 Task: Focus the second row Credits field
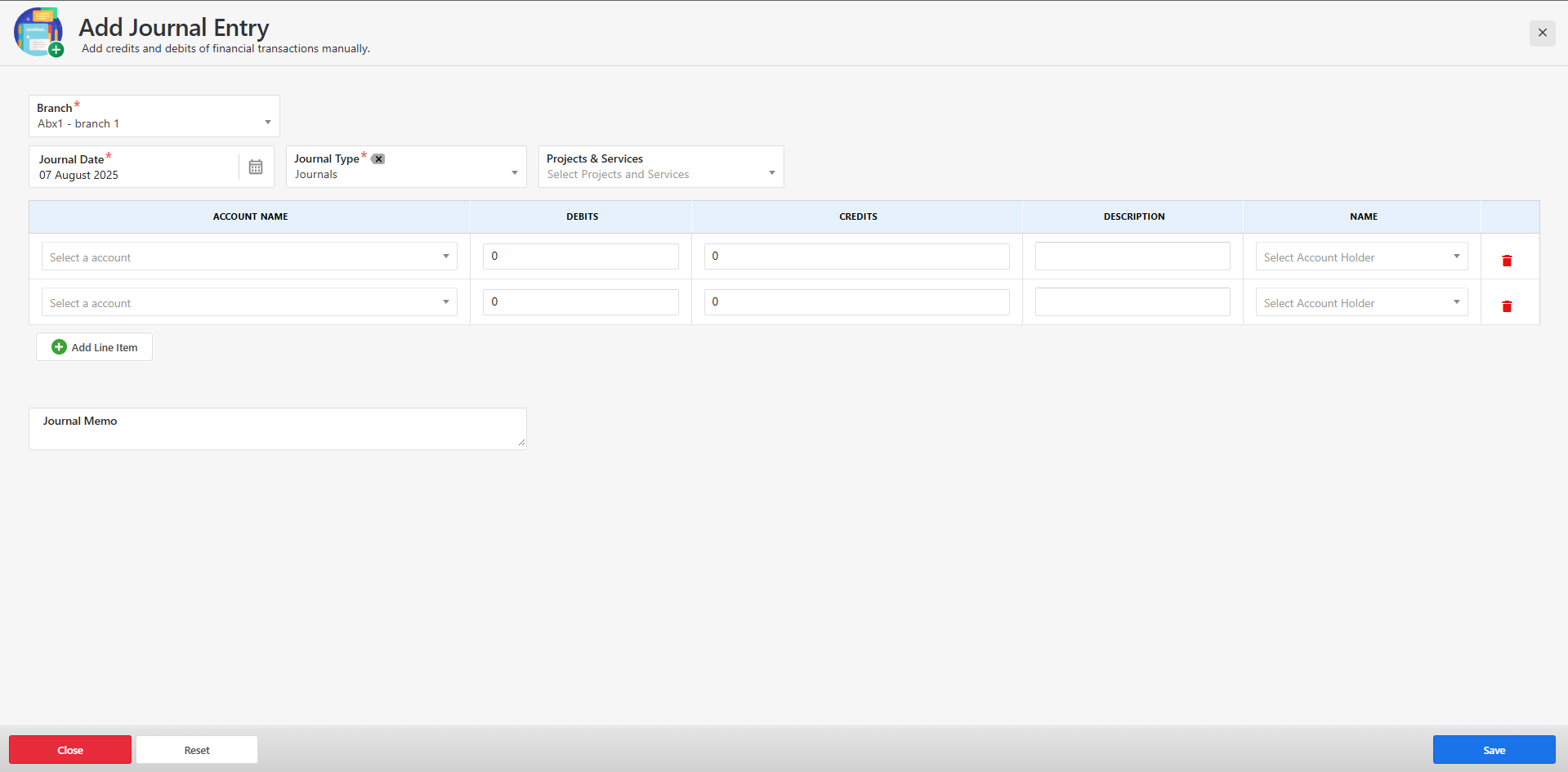pos(856,302)
